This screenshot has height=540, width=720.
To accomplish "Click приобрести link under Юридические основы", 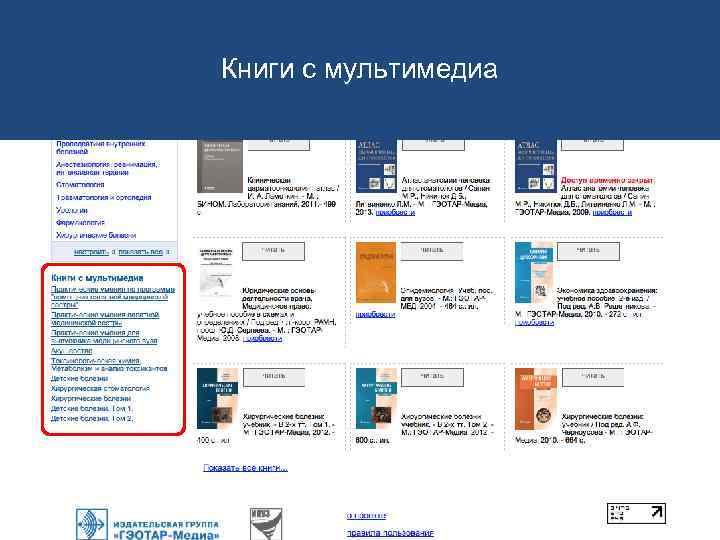I will tap(262, 338).
